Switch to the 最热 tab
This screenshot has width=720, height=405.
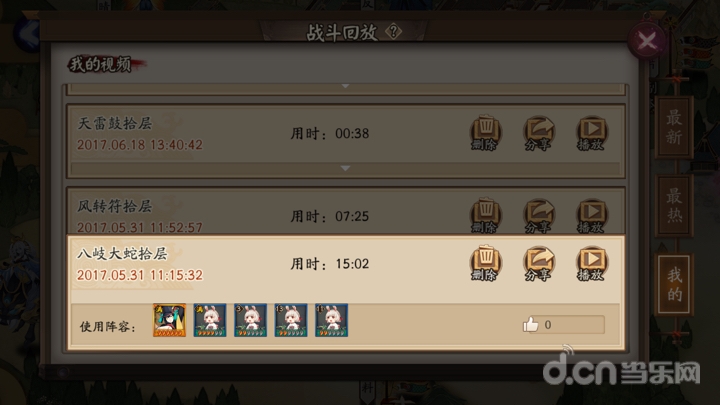(x=674, y=205)
